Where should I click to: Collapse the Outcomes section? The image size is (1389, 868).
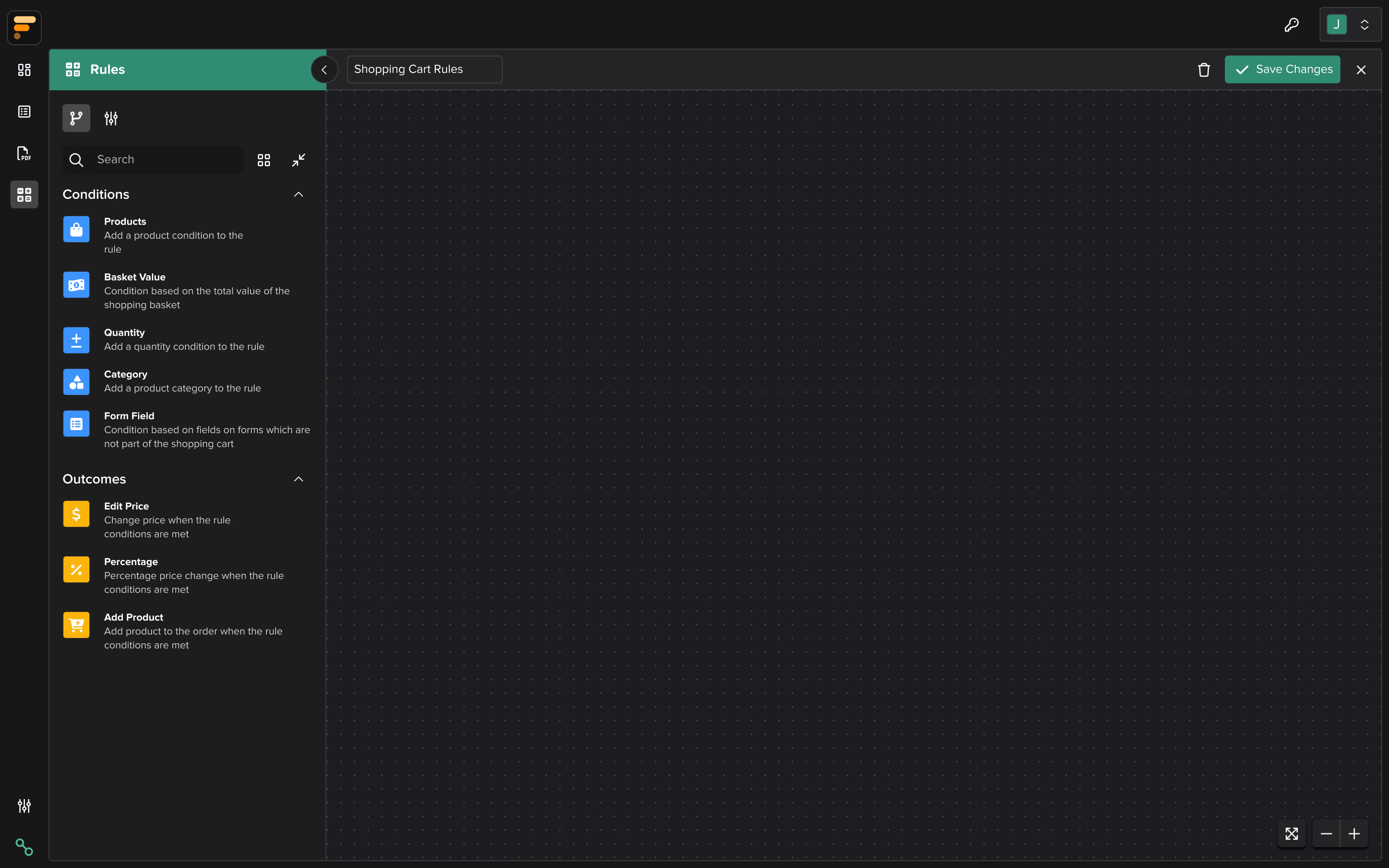click(x=299, y=479)
